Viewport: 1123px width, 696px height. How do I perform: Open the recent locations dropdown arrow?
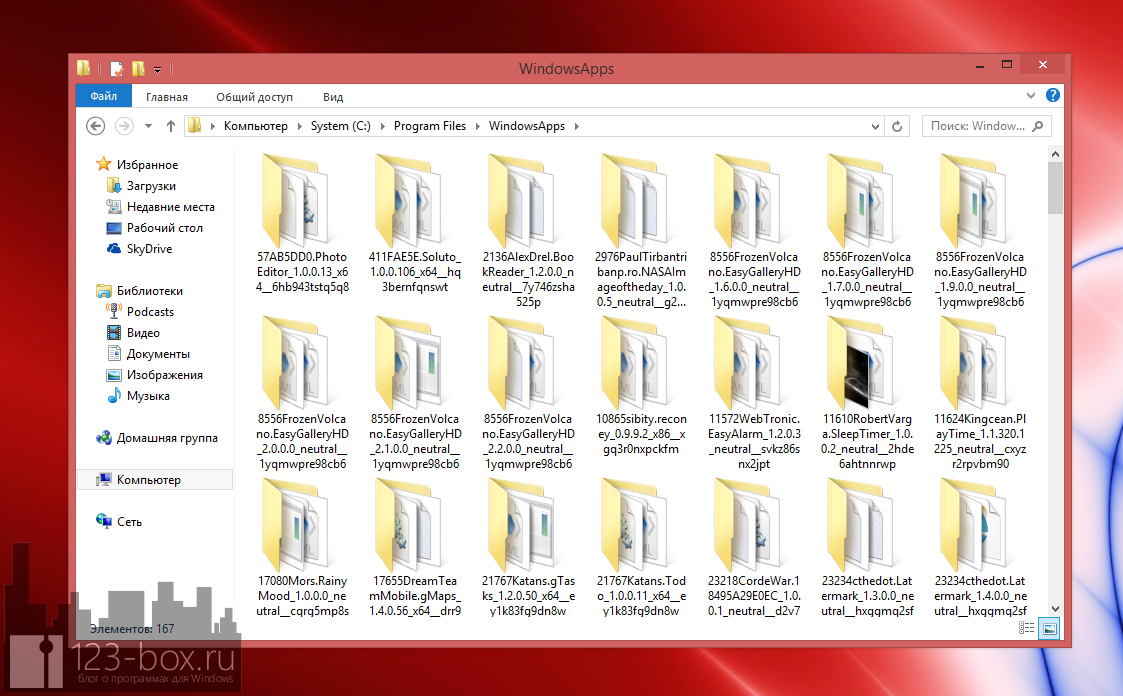pos(148,126)
